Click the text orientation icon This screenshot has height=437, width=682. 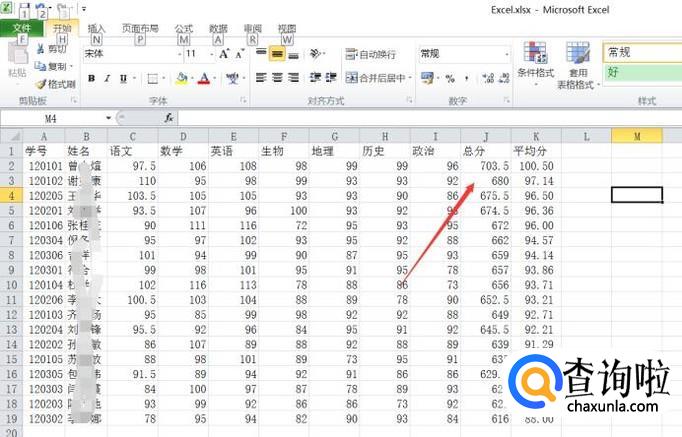pos(315,54)
